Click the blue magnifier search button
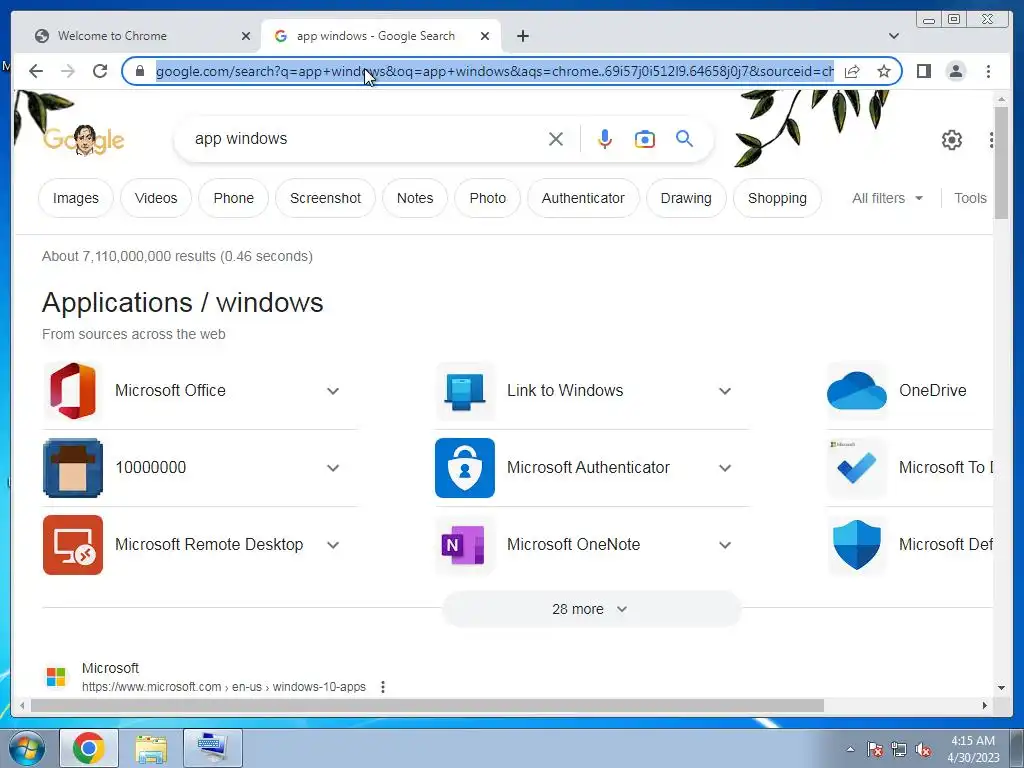Viewport: 1024px width, 768px height. click(684, 138)
